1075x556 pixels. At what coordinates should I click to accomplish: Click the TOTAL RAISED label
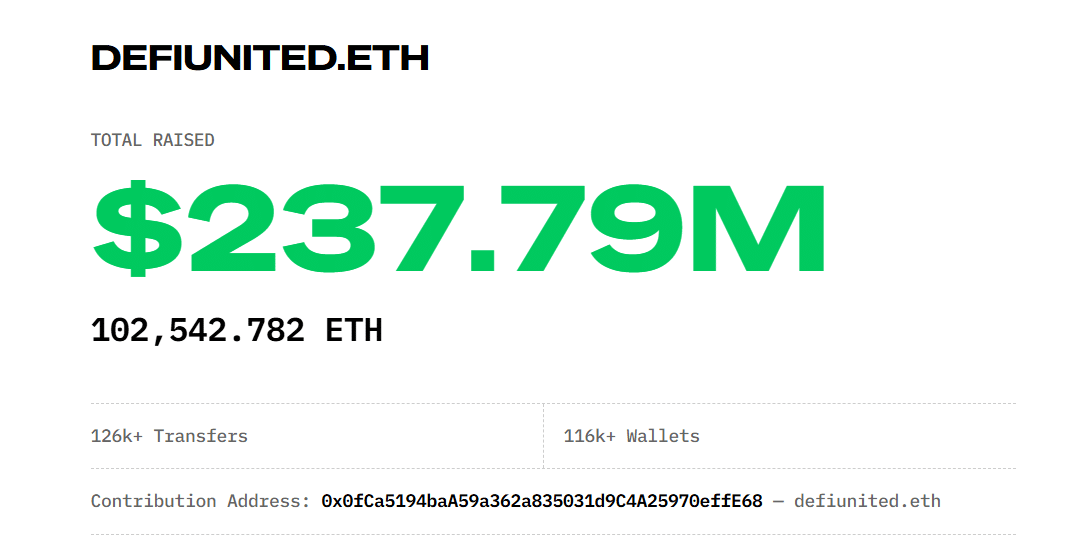[152, 140]
